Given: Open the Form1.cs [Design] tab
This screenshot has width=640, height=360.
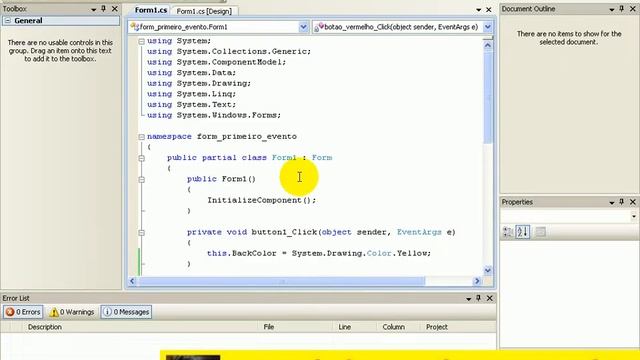Looking at the screenshot, I should [204, 11].
